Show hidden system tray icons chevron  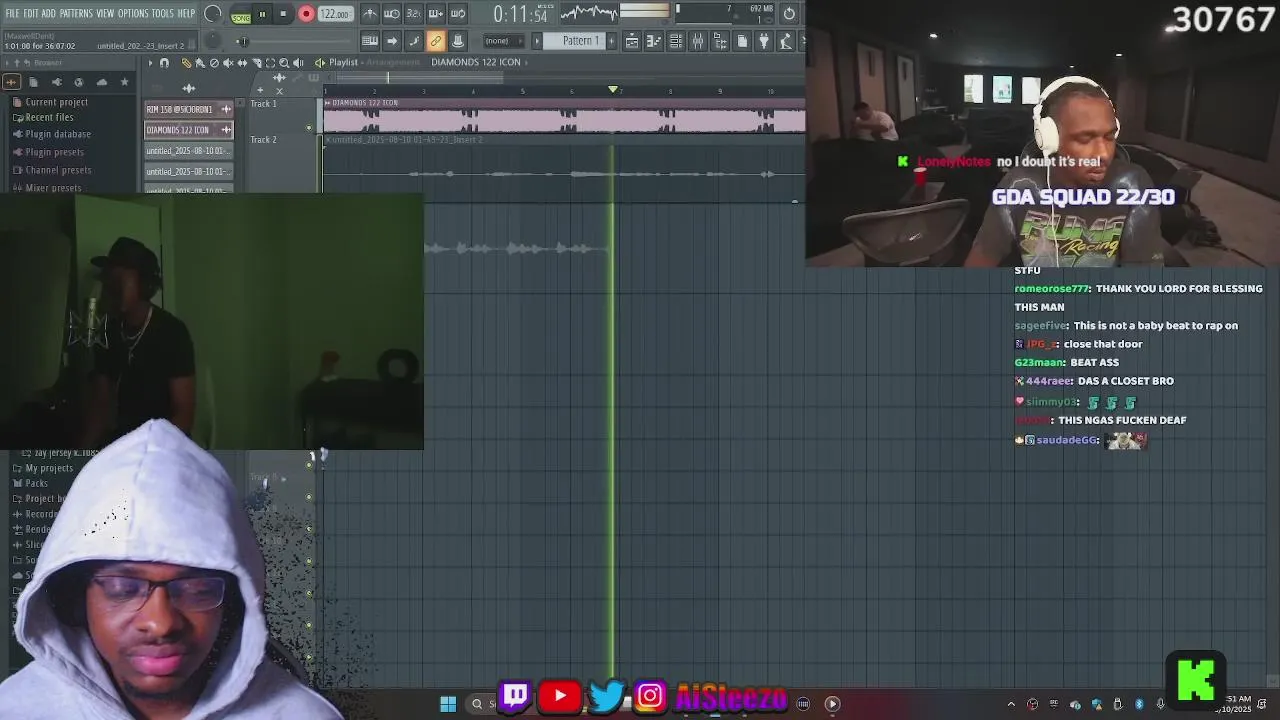[x=1011, y=704]
